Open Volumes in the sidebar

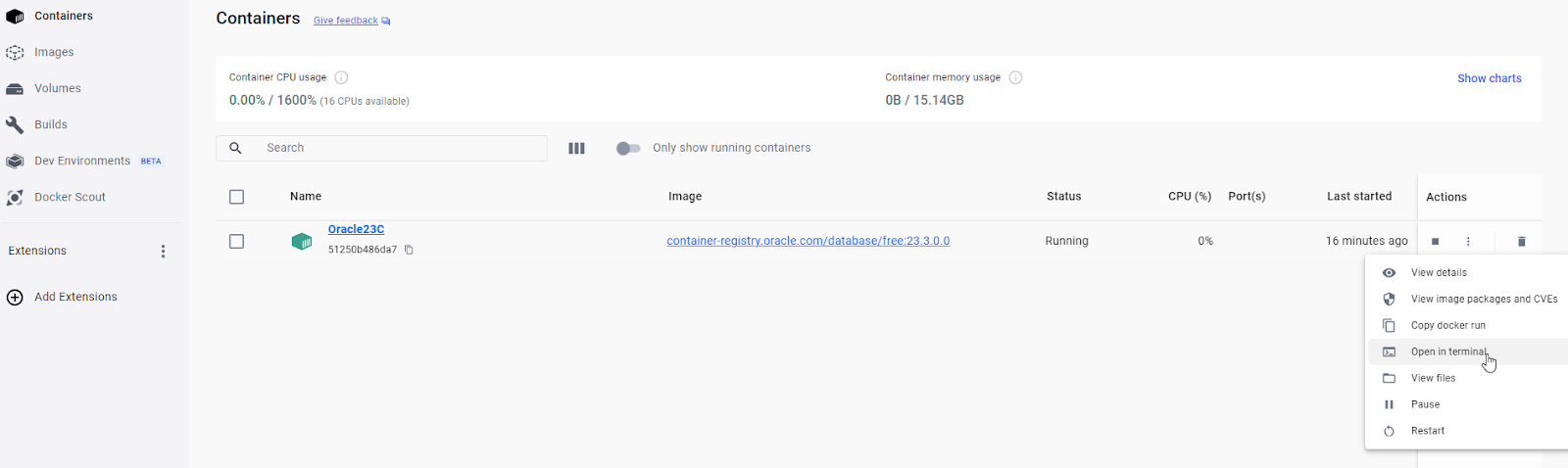(x=58, y=88)
